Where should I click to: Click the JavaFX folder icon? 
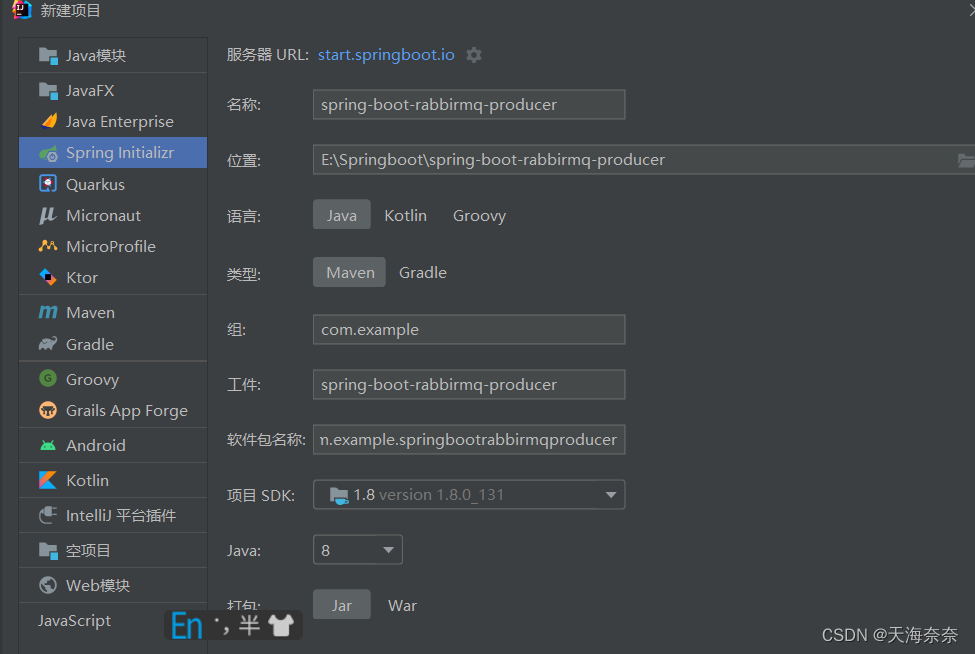click(x=48, y=91)
